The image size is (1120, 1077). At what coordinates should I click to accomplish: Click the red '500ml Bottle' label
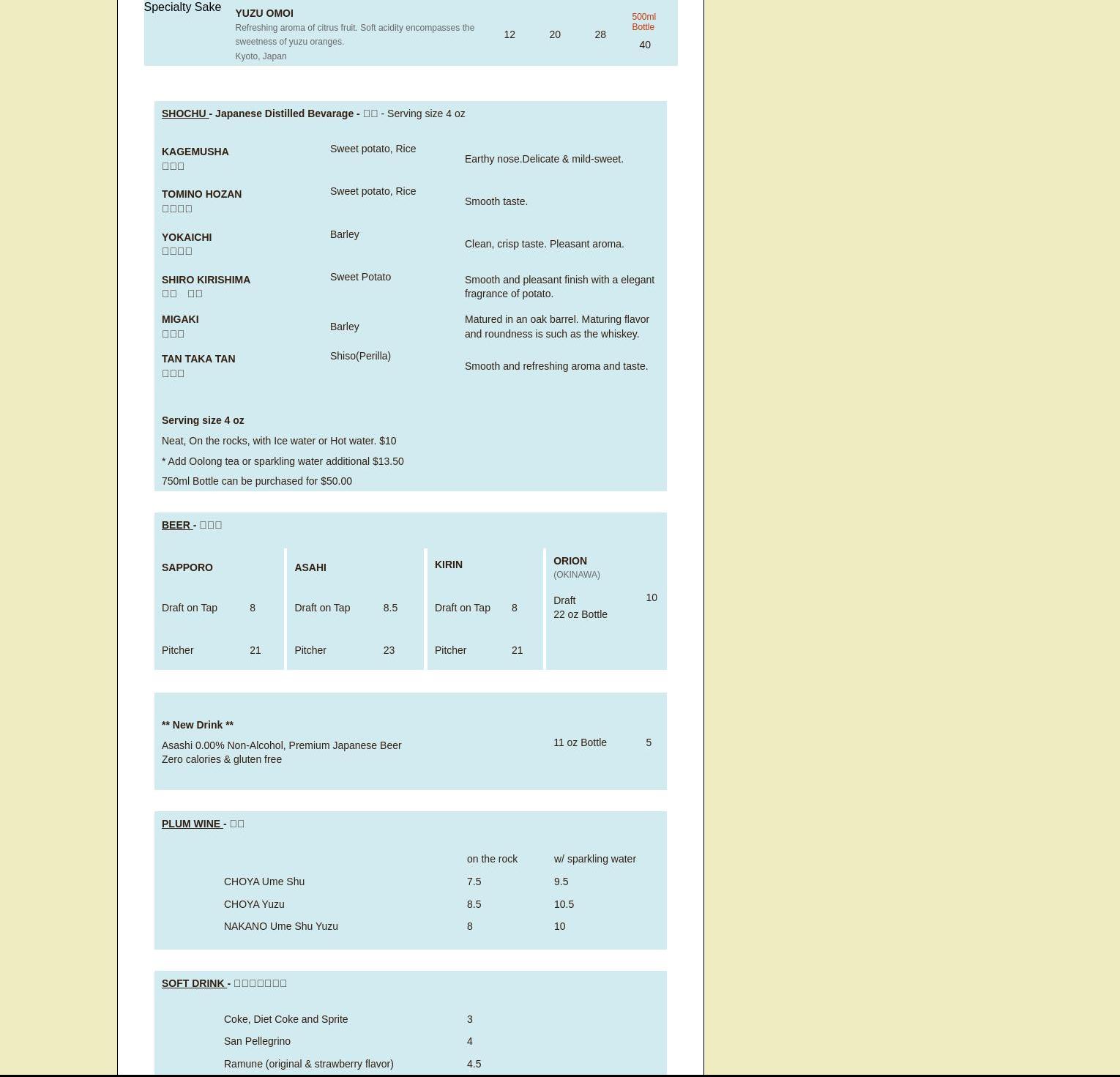pos(643,22)
